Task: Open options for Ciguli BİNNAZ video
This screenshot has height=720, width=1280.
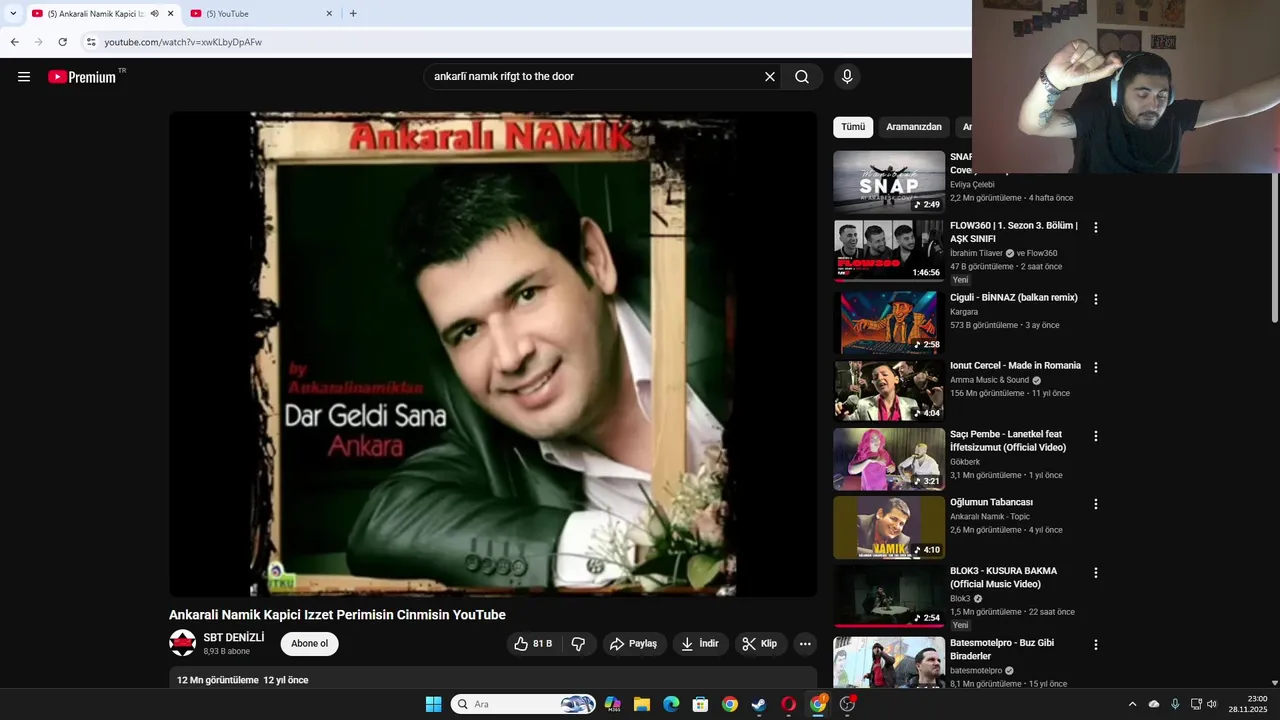Action: (x=1096, y=299)
